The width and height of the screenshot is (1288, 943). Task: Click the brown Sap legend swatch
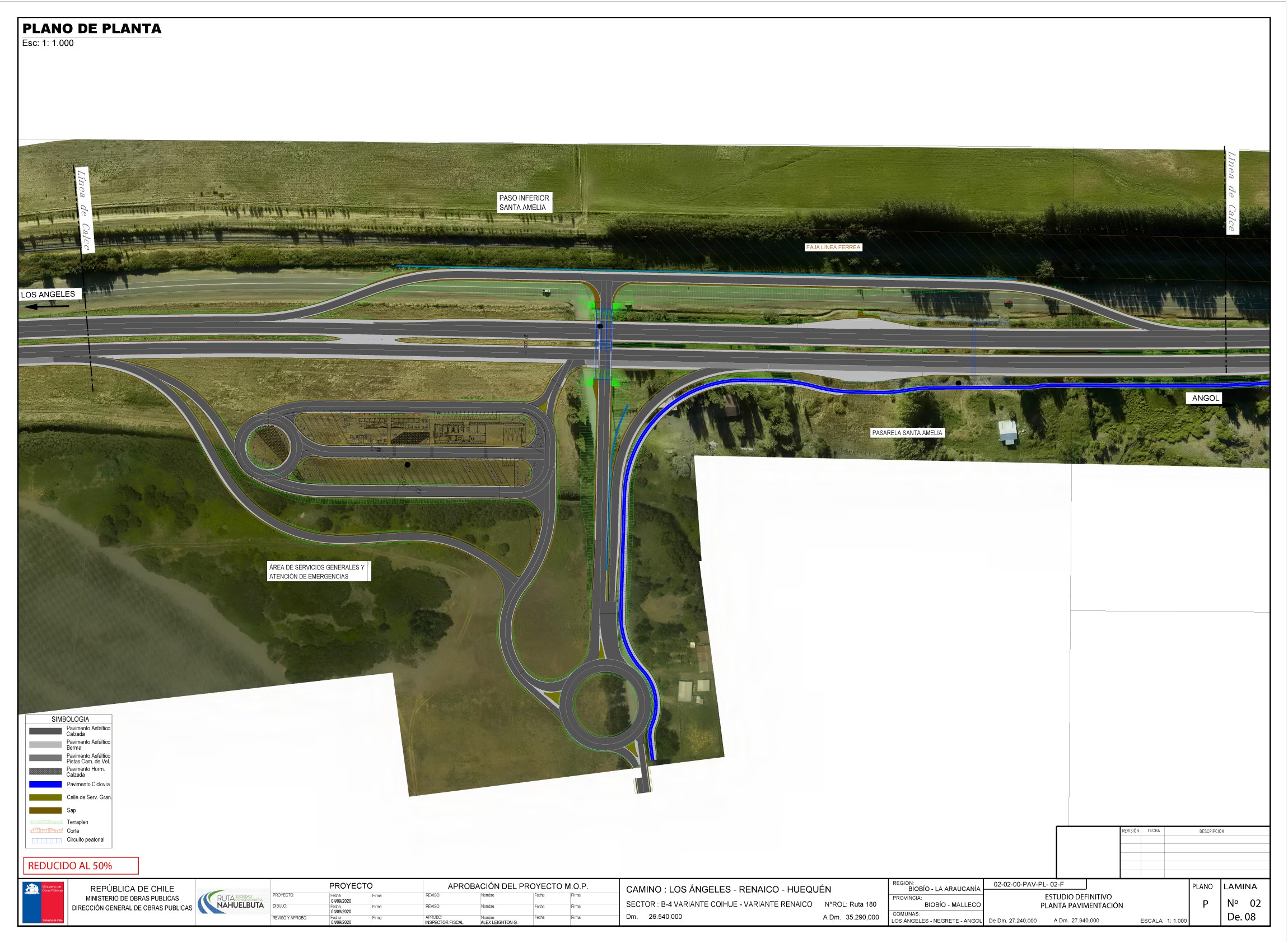[46, 811]
